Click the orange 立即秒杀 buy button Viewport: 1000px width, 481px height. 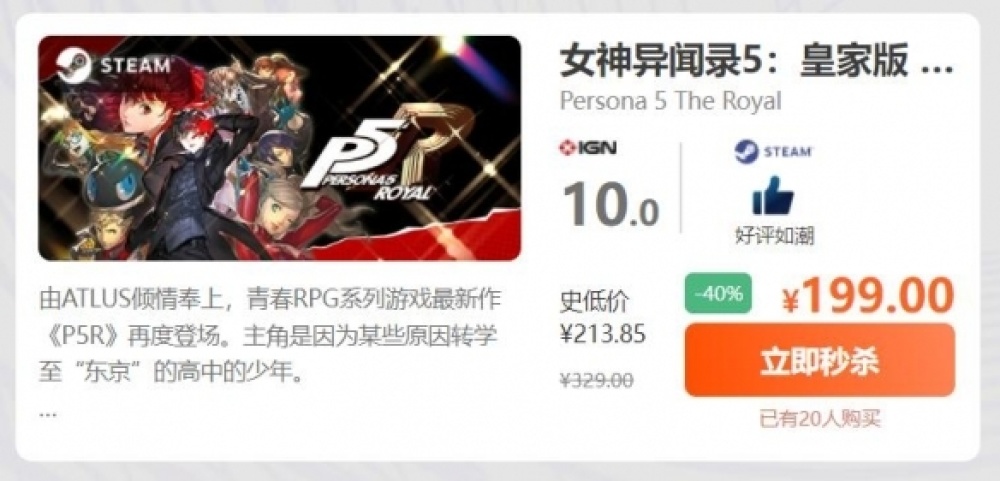(x=820, y=360)
